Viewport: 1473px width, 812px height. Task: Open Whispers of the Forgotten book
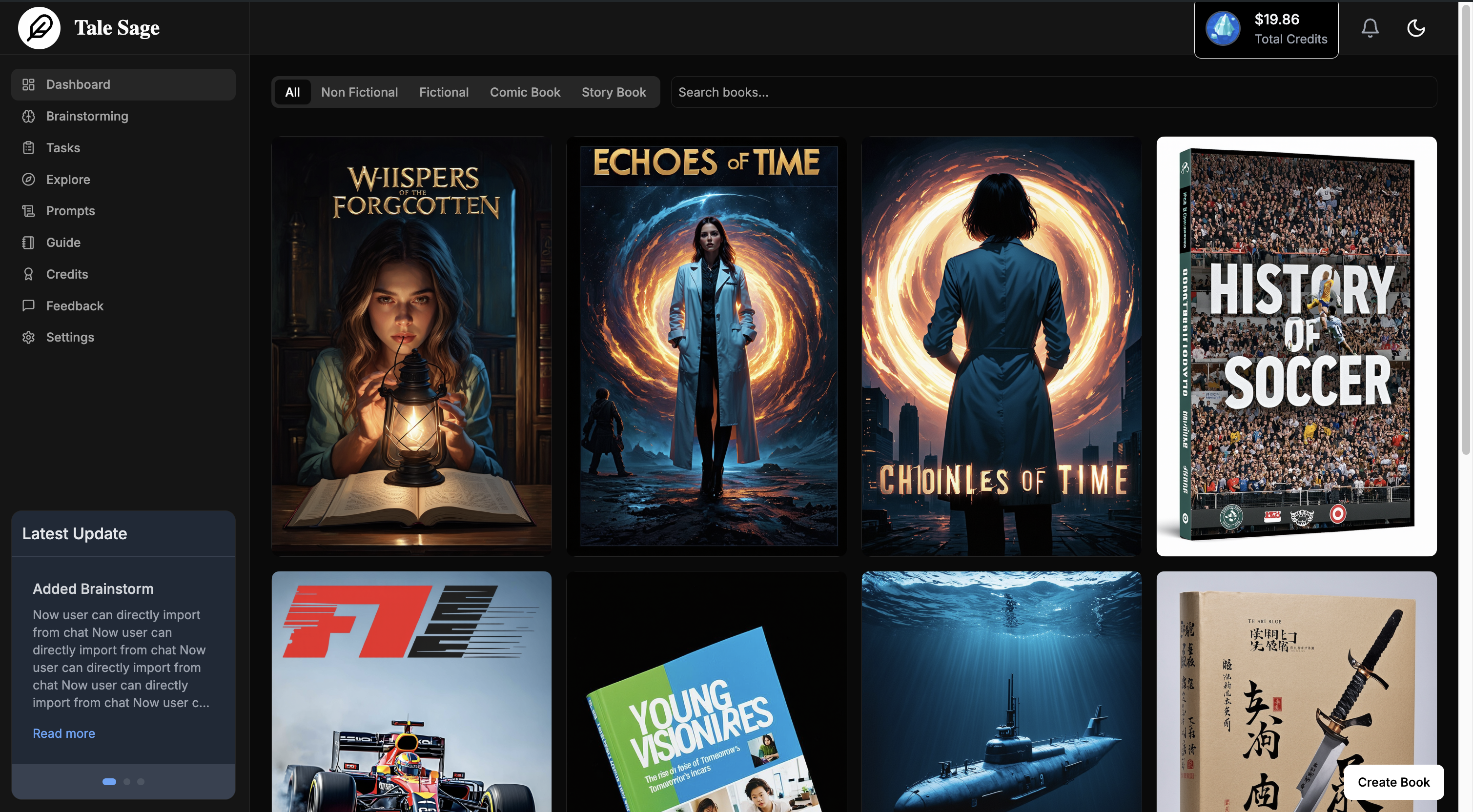[x=412, y=346]
